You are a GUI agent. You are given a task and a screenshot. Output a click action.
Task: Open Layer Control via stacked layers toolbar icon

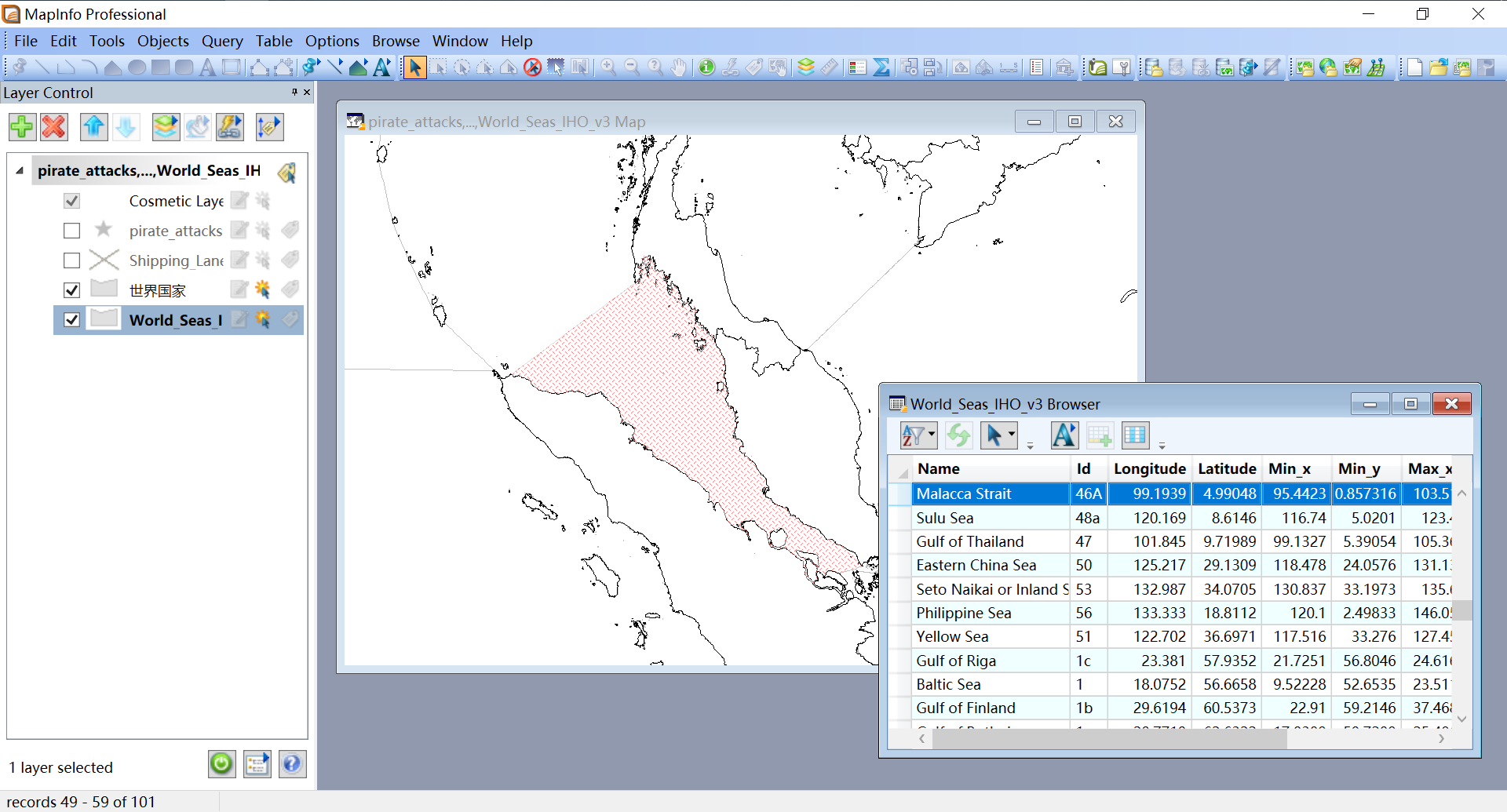805,67
